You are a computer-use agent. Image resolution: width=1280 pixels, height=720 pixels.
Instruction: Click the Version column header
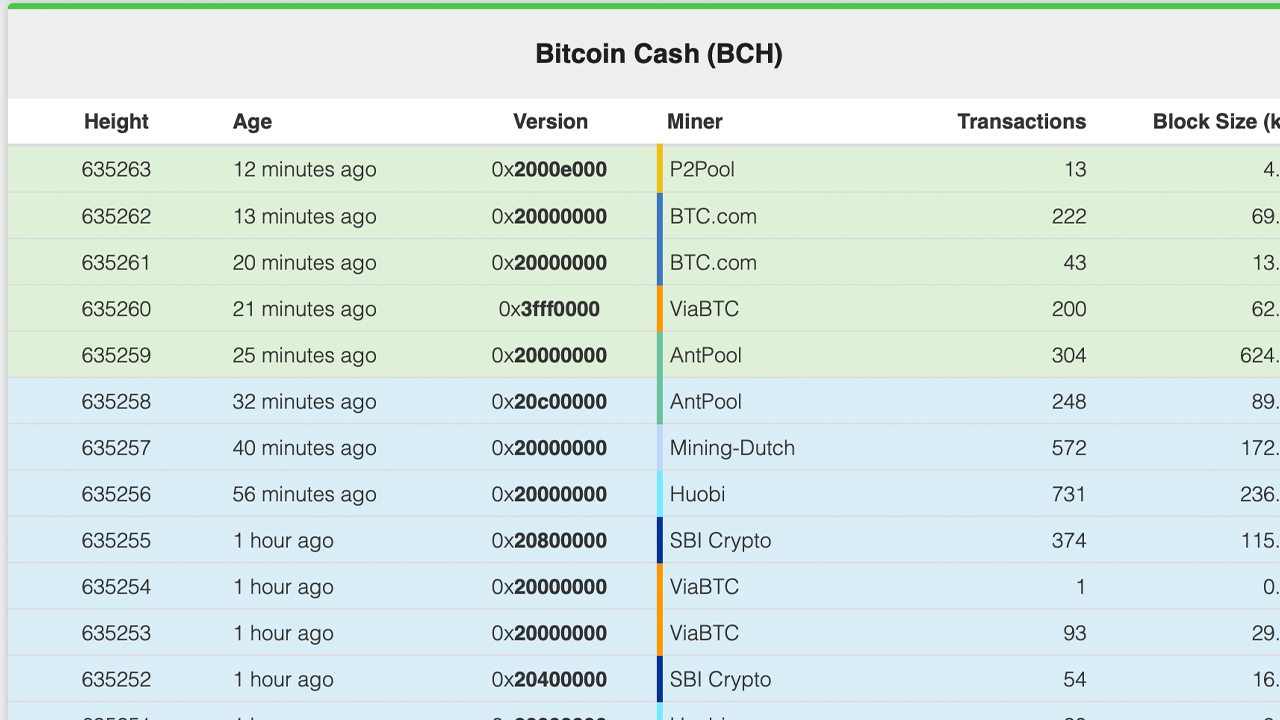point(550,121)
